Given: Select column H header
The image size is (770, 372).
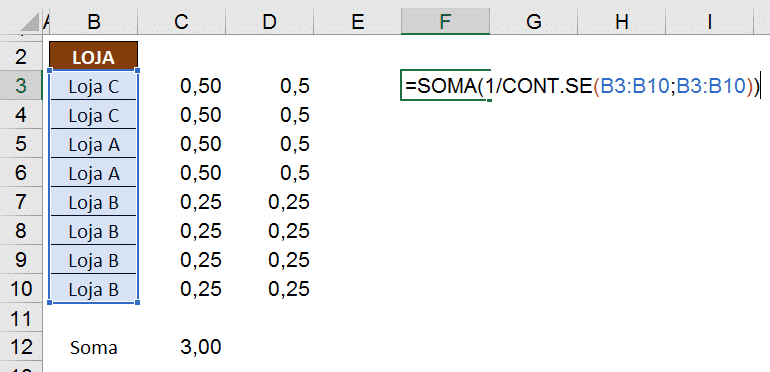Looking at the screenshot, I should coord(621,22).
